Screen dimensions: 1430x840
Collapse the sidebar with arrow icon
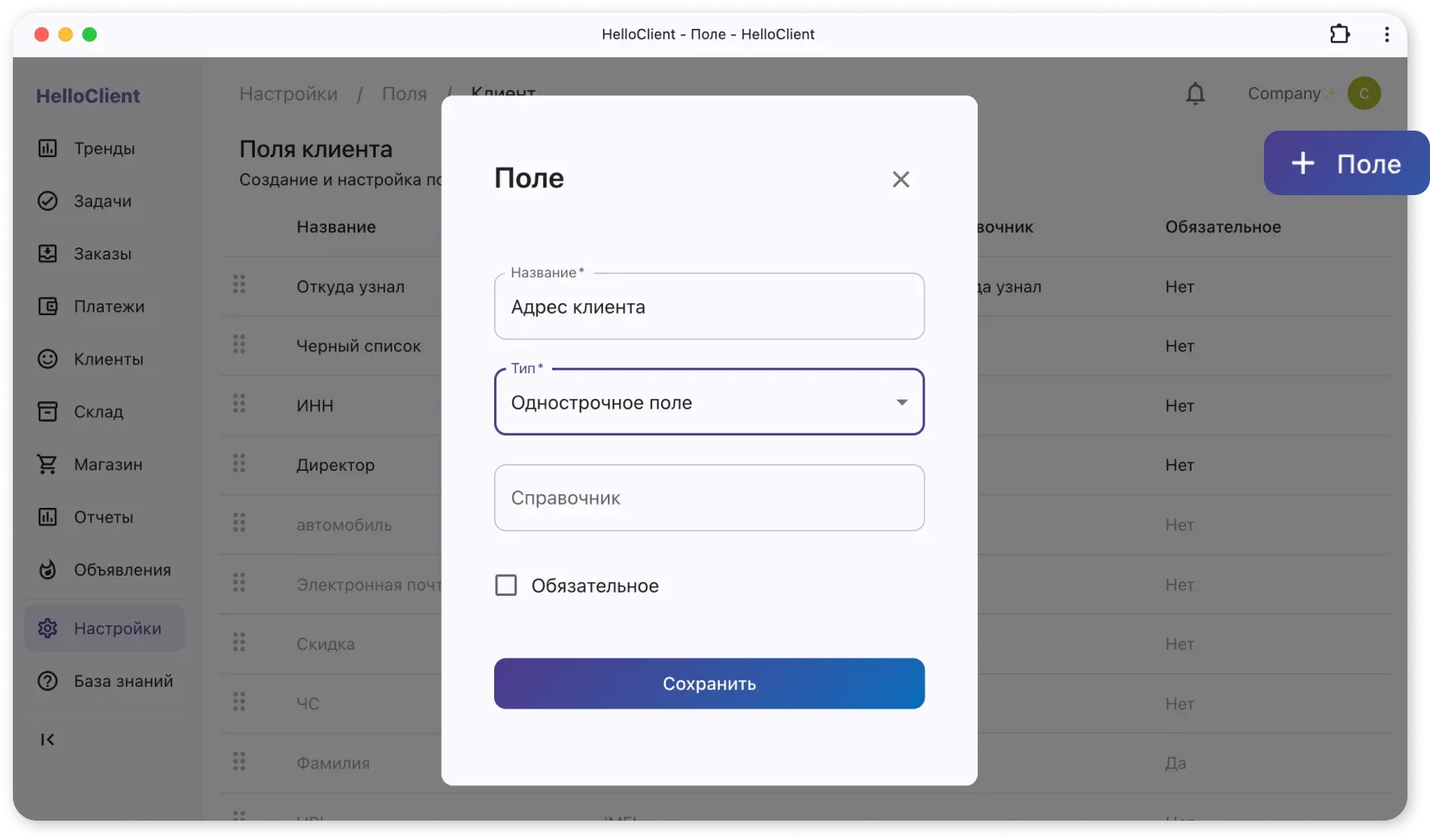(x=48, y=739)
